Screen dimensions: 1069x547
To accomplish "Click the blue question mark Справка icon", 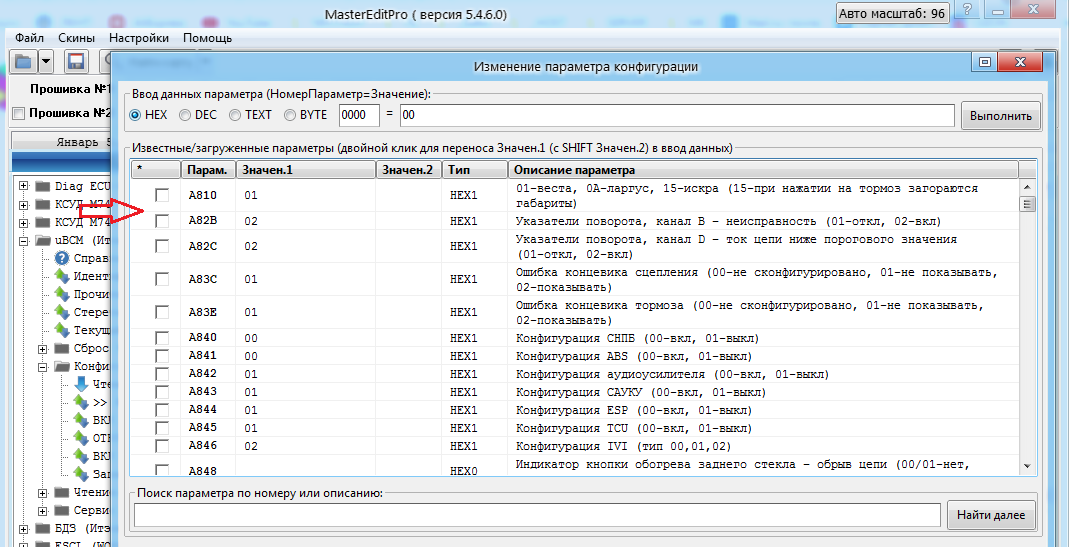I will click(x=62, y=258).
